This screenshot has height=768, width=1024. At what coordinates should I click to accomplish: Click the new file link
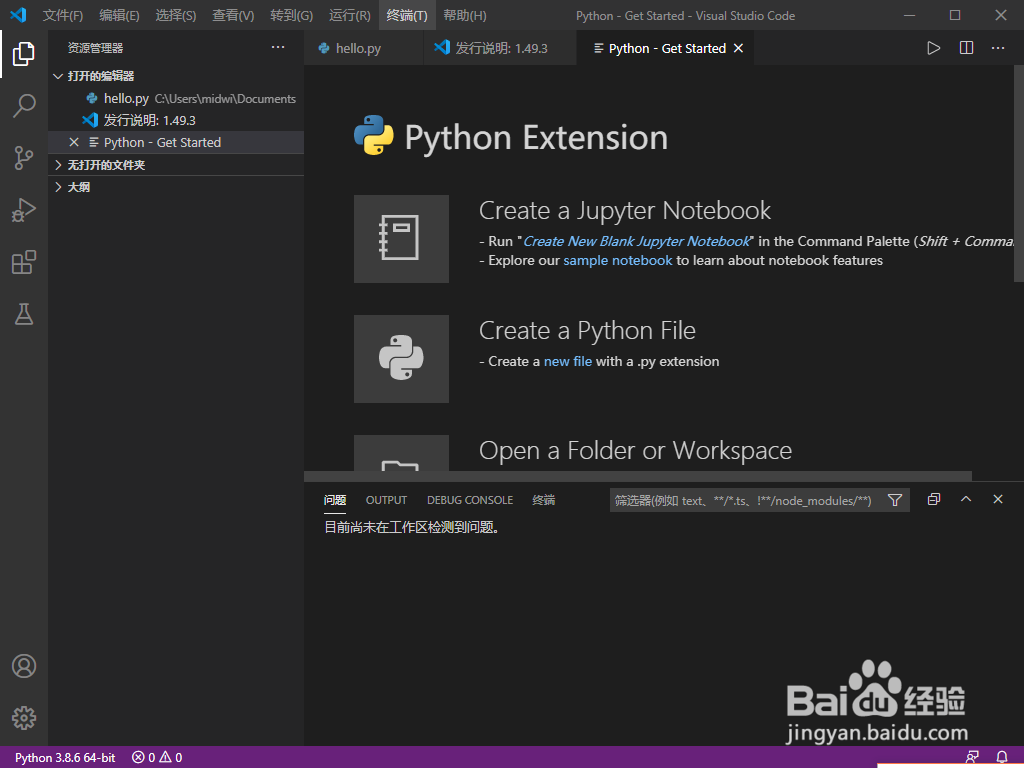(568, 362)
